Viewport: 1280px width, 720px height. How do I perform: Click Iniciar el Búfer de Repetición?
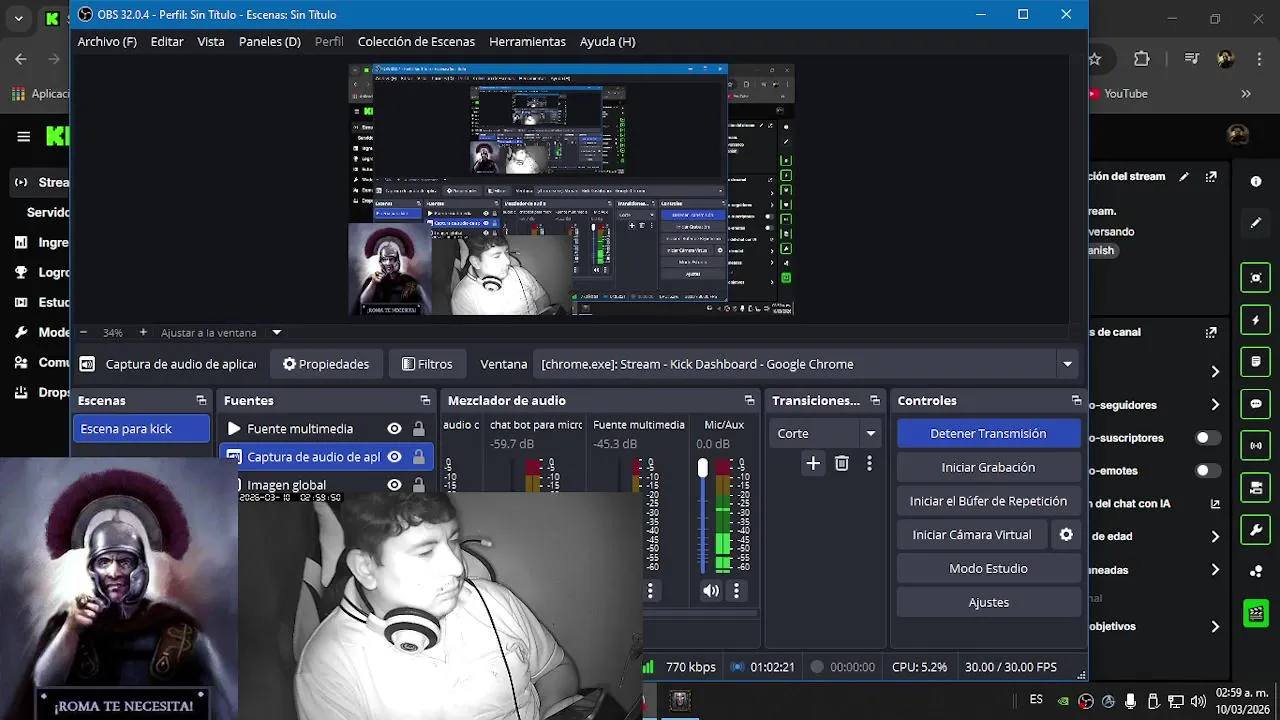(x=988, y=501)
